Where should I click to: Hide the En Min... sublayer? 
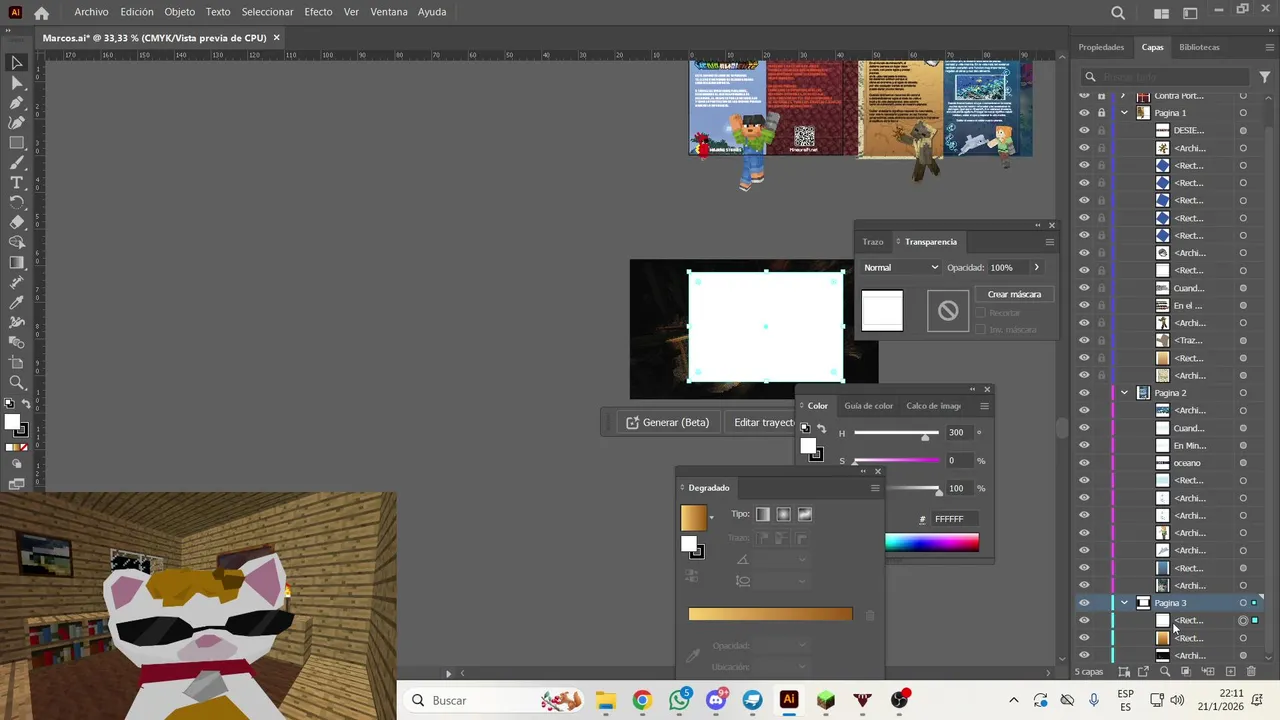click(x=1084, y=445)
